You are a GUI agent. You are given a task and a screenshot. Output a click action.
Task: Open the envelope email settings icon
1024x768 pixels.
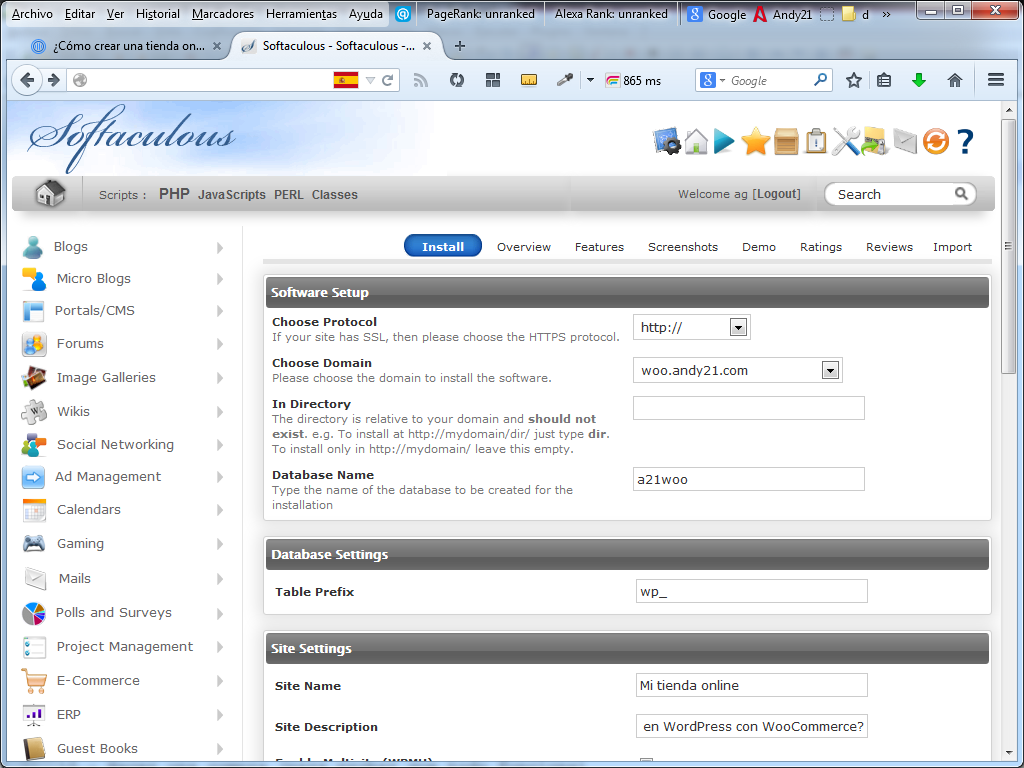(x=905, y=141)
